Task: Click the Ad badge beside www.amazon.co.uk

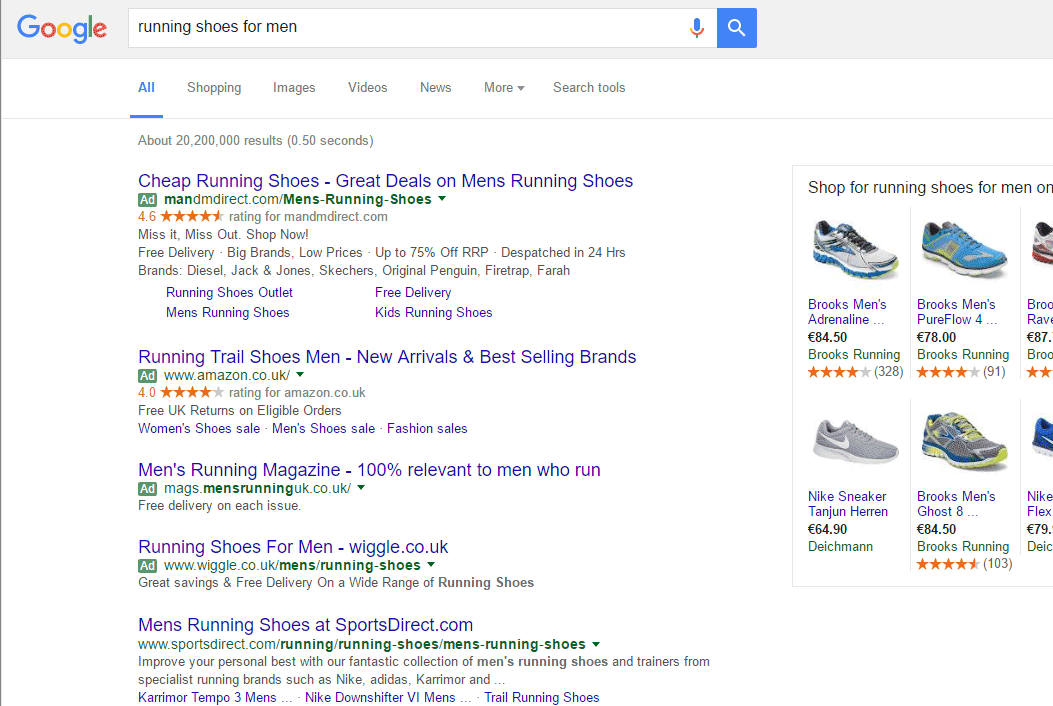Action: click(x=147, y=376)
